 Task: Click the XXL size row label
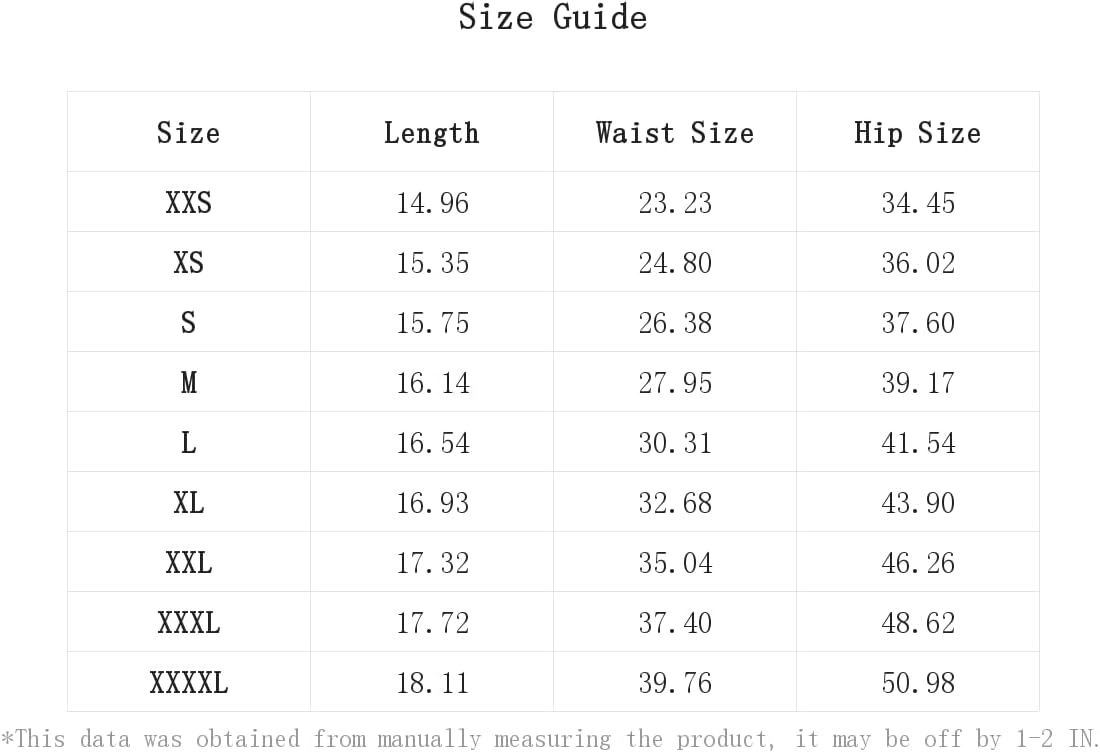tap(188, 563)
